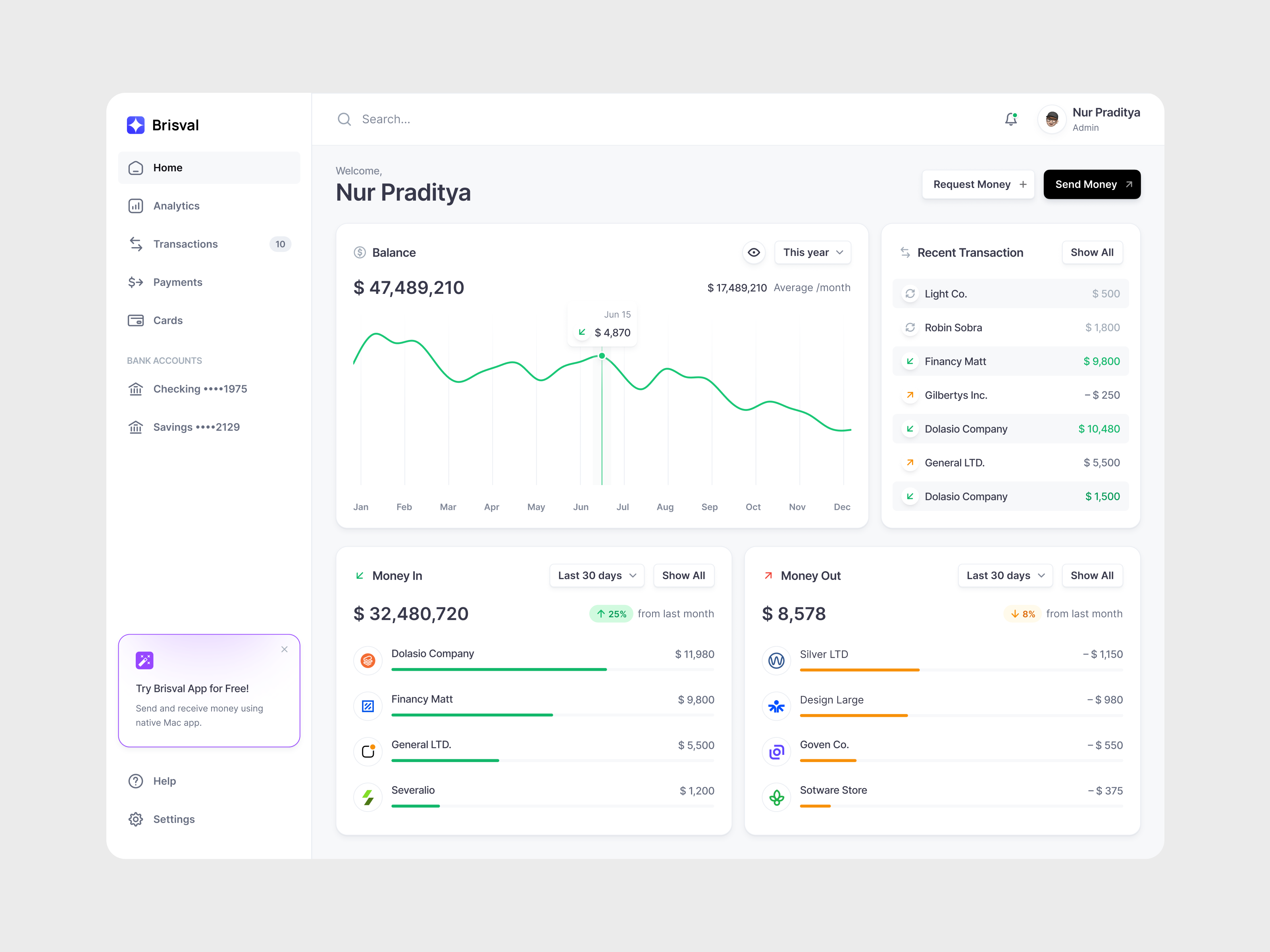The width and height of the screenshot is (1270, 952).
Task: Select the Analytics sidebar icon
Action: (135, 205)
